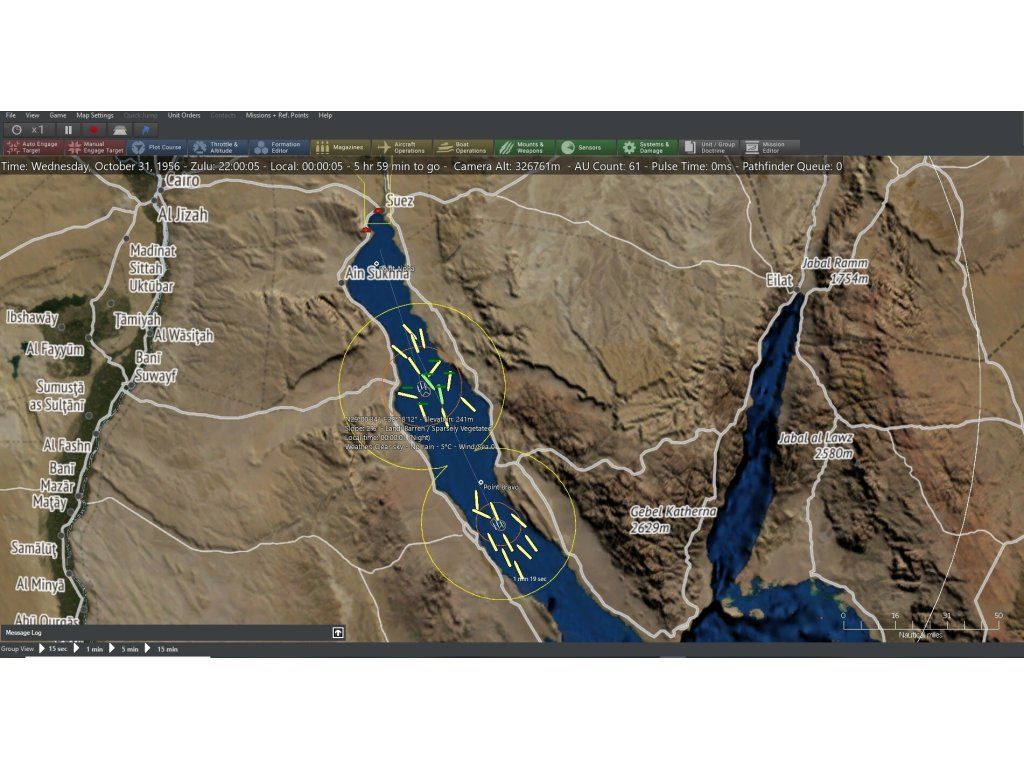Viewport: 1024px width, 768px height.
Task: Advance time by 15 sec
Action: [x=54, y=649]
